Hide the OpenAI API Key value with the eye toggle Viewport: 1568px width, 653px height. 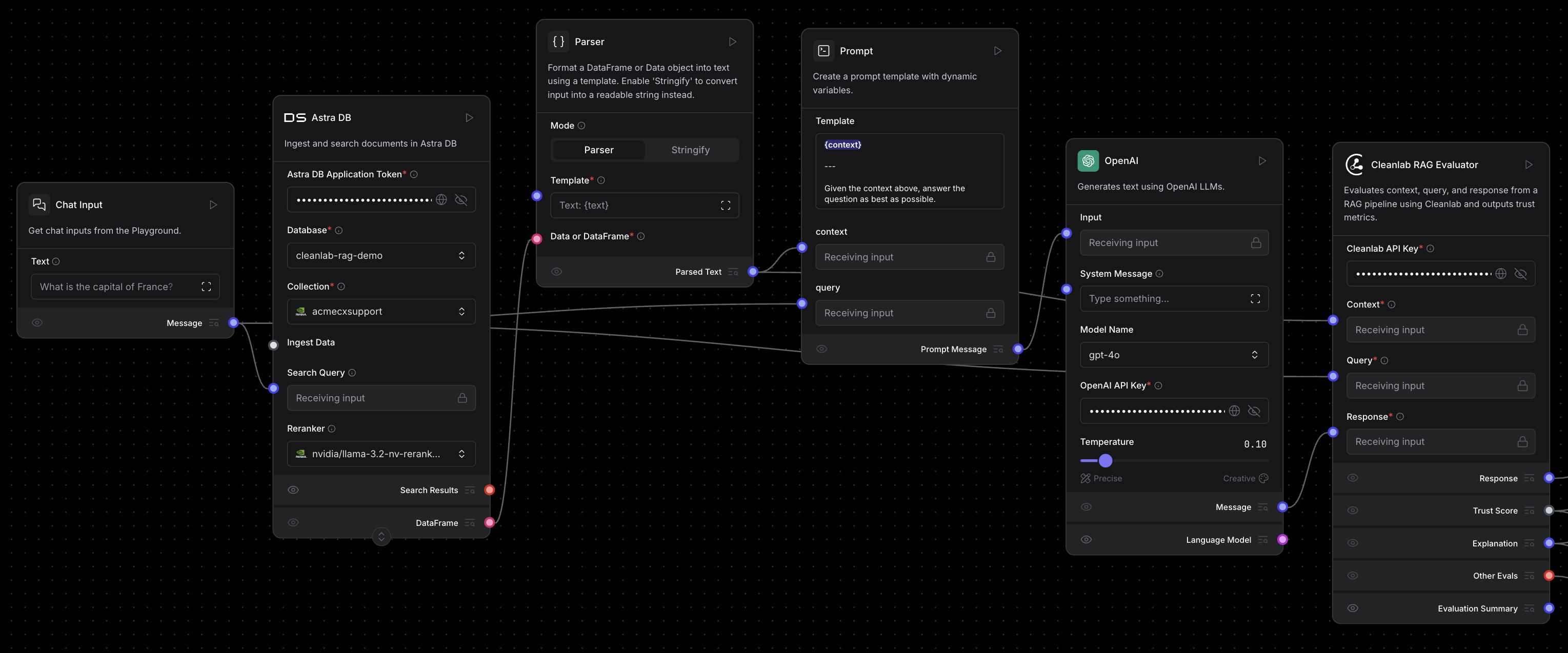(1255, 411)
